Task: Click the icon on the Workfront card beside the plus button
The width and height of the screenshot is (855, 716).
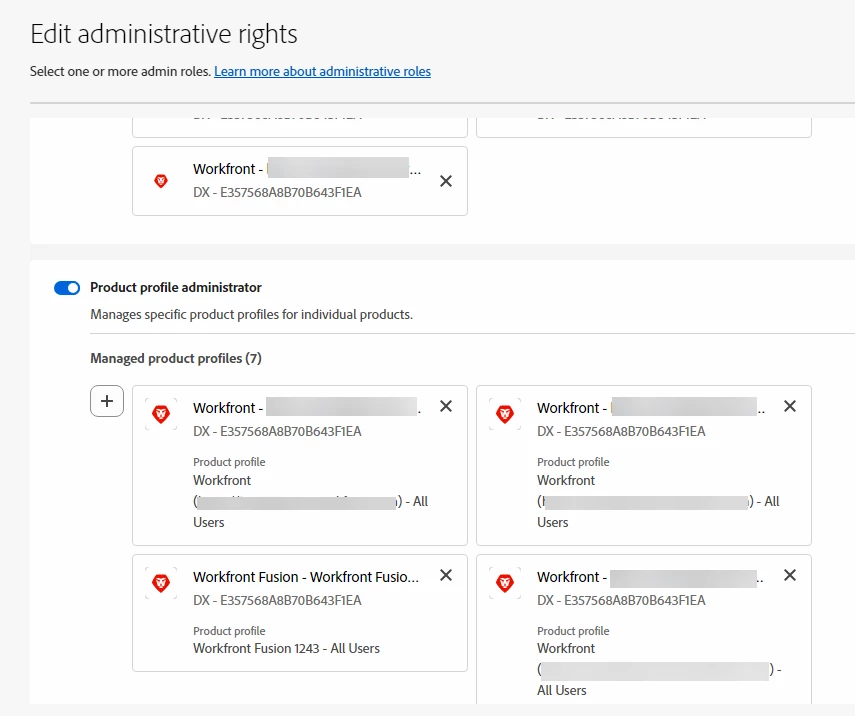Action: [x=161, y=414]
